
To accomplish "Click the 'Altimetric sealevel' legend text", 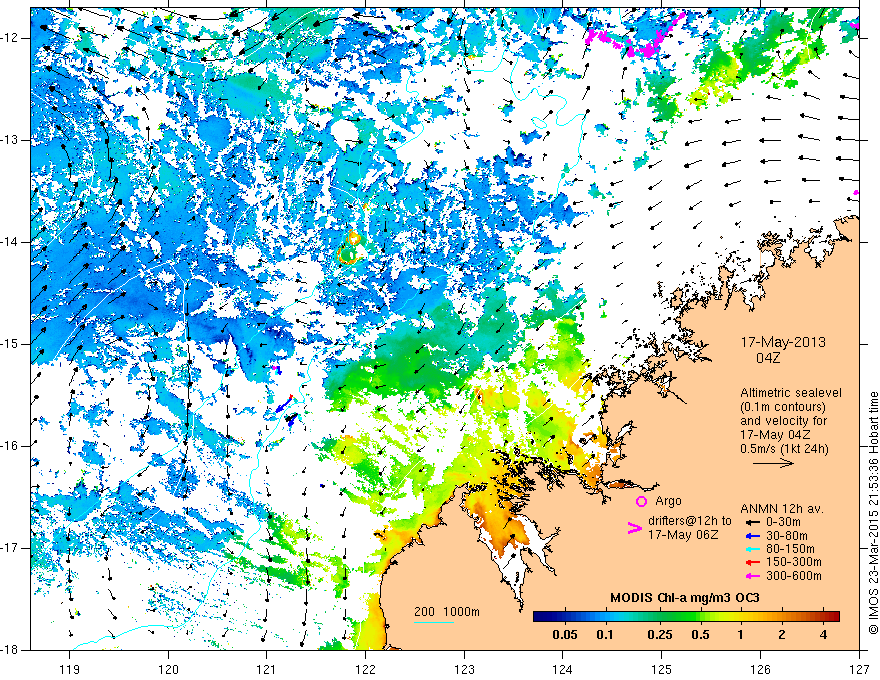I will coord(791,393).
